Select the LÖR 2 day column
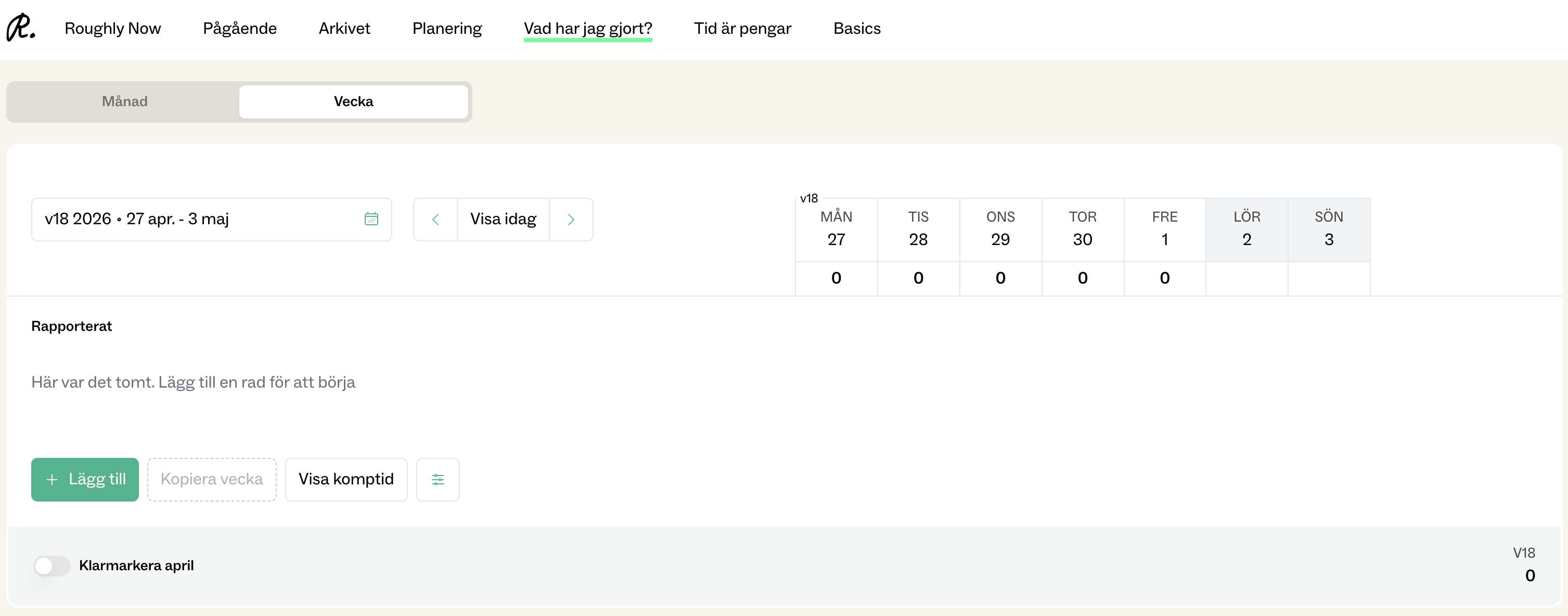This screenshot has height=616, width=1568. click(1246, 229)
